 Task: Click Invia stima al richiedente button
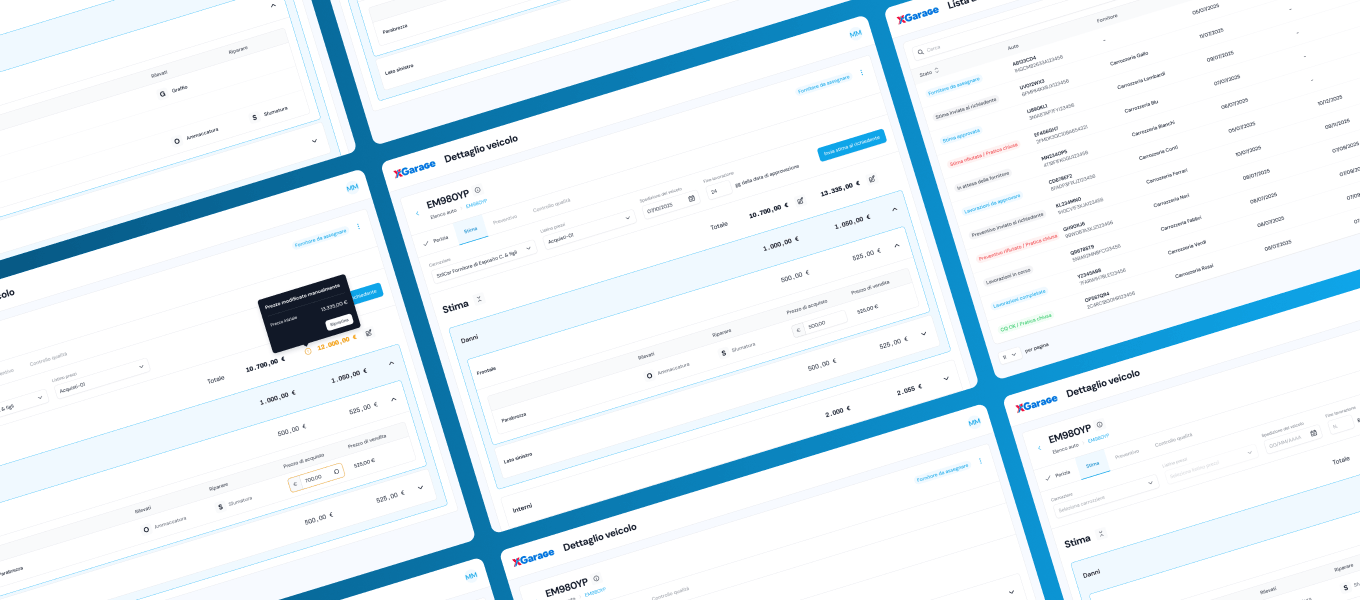pyautogui.click(x=851, y=145)
